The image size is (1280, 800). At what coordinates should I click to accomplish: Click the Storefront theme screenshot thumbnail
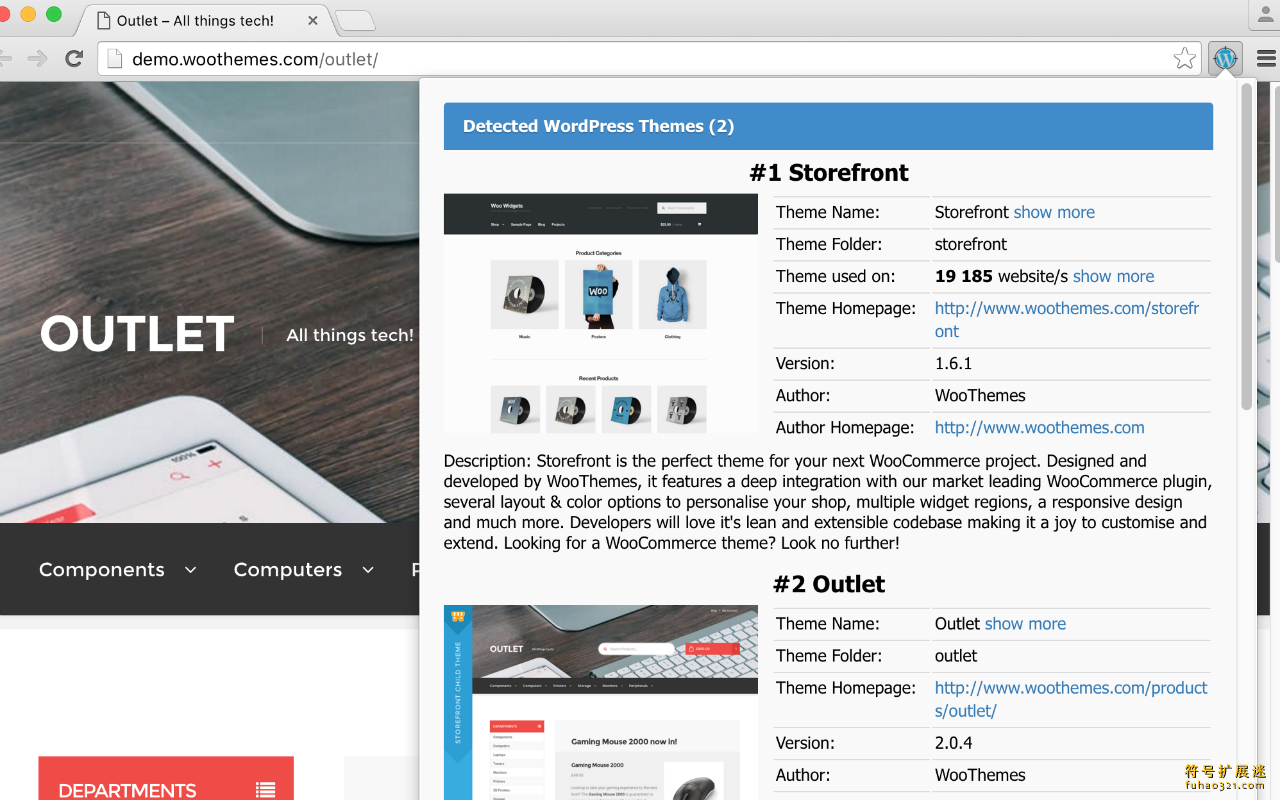[x=600, y=313]
